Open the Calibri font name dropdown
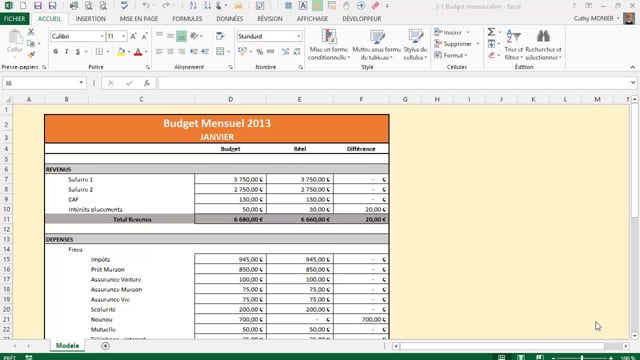This screenshot has height=360, width=640. (x=102, y=36)
